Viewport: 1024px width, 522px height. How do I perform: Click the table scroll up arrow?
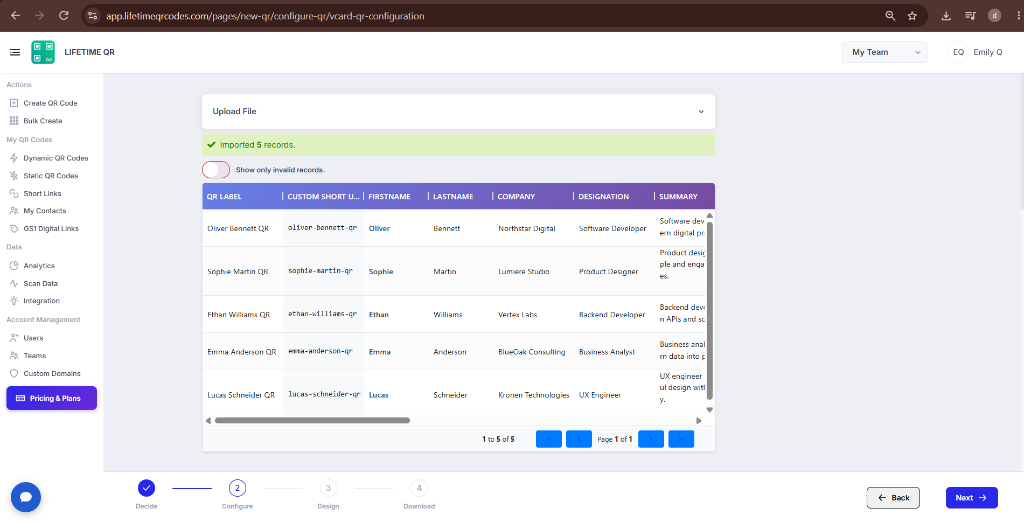[710, 215]
